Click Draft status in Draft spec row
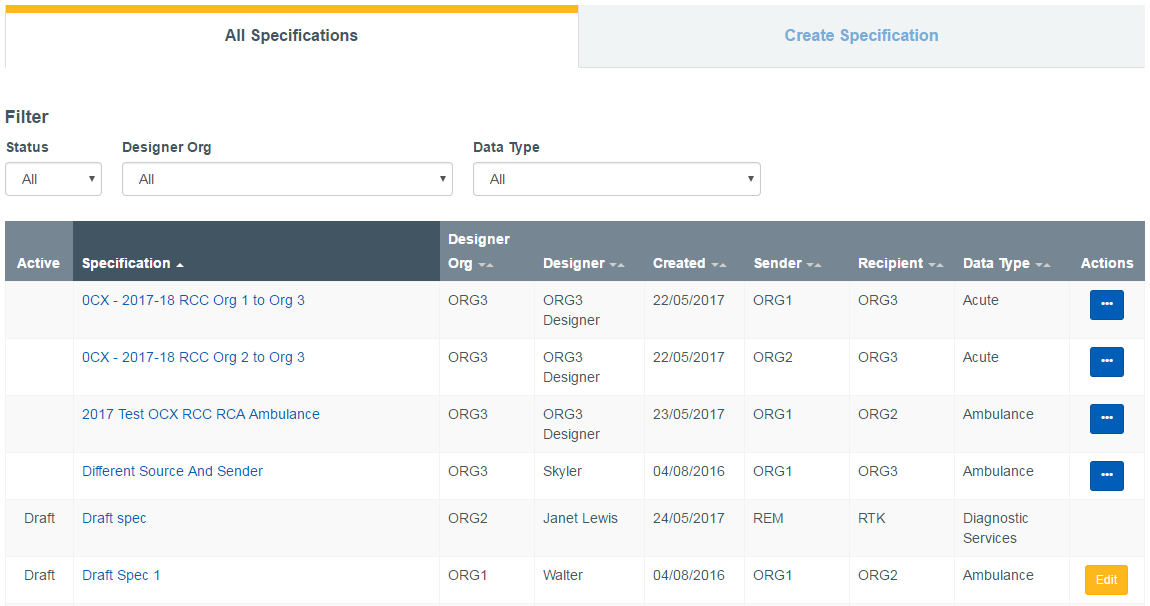The image size is (1150, 606). [39, 518]
